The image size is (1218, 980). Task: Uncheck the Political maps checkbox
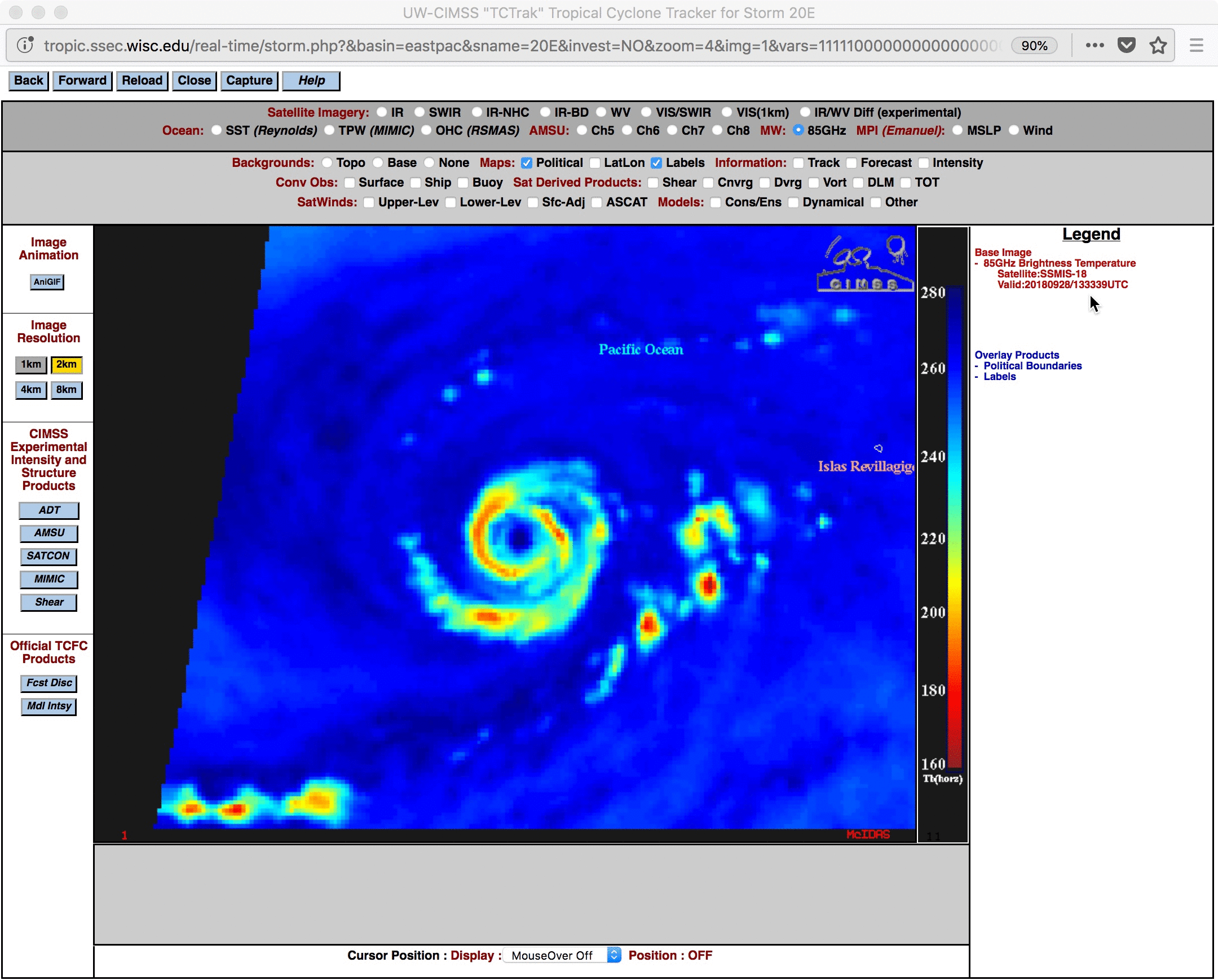point(527,163)
